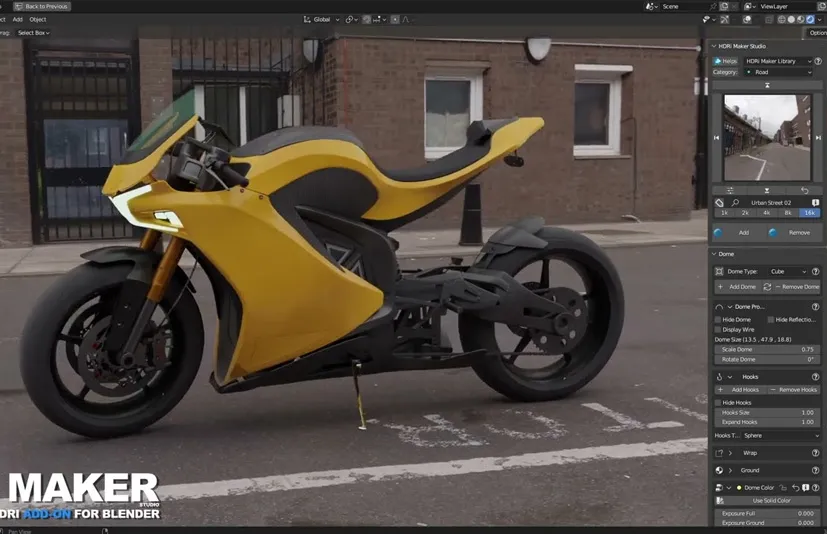Toggle the snap magnet icon in header
The height and width of the screenshot is (534, 827).
pos(367,20)
